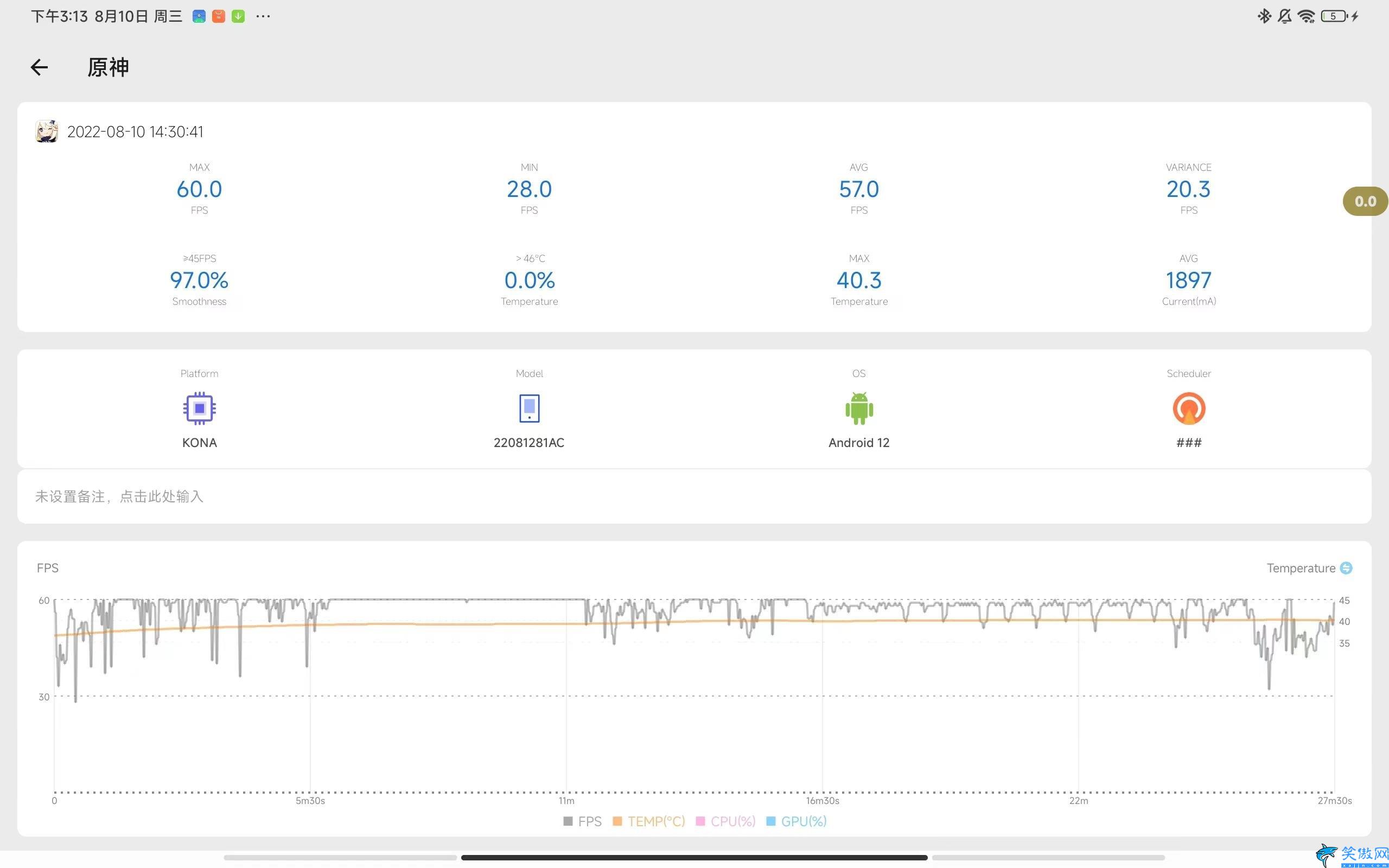Go back with the arrow icon
This screenshot has width=1389, height=868.
pyautogui.click(x=39, y=67)
